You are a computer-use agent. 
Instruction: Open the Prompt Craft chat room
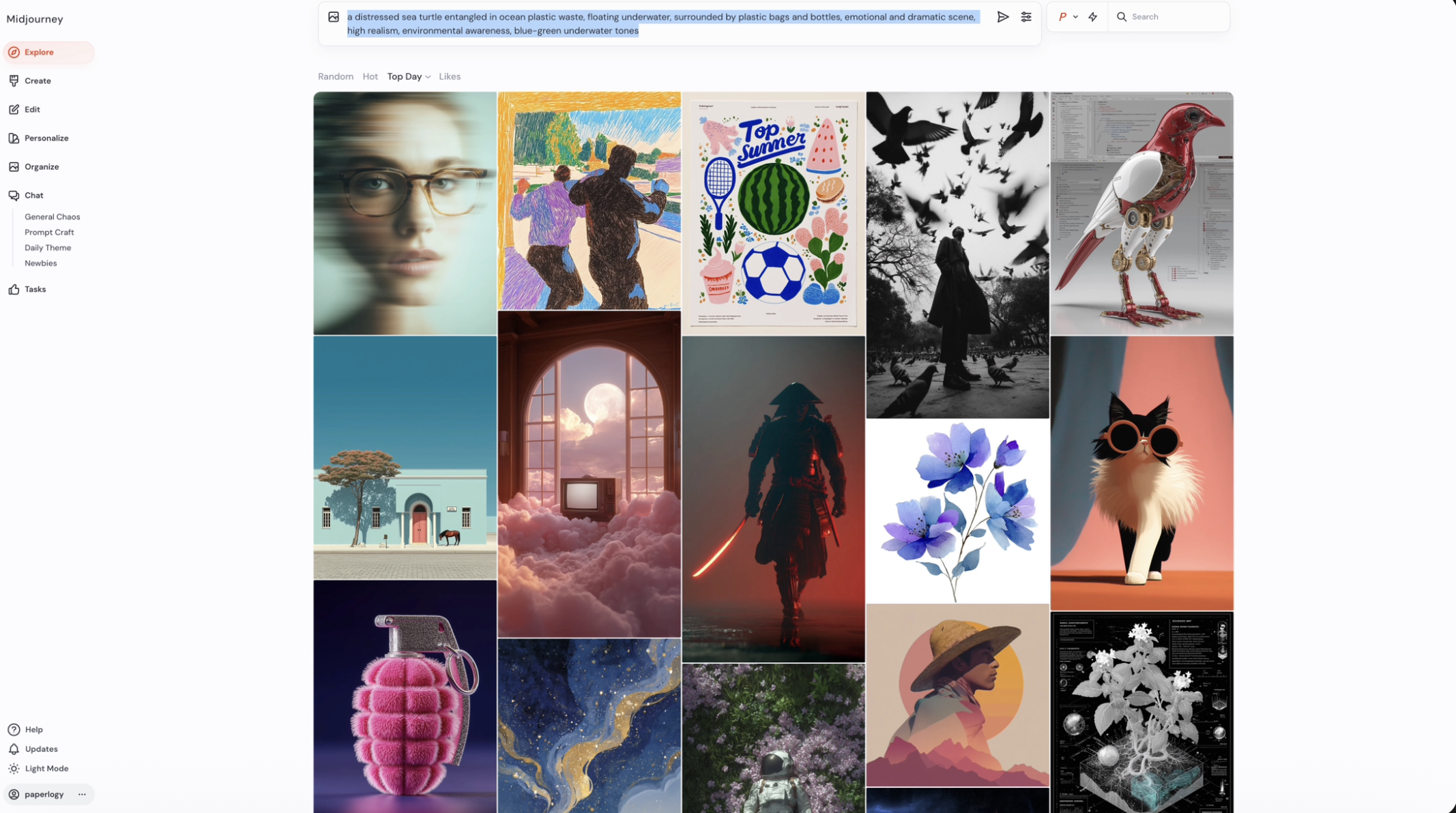pyautogui.click(x=49, y=232)
